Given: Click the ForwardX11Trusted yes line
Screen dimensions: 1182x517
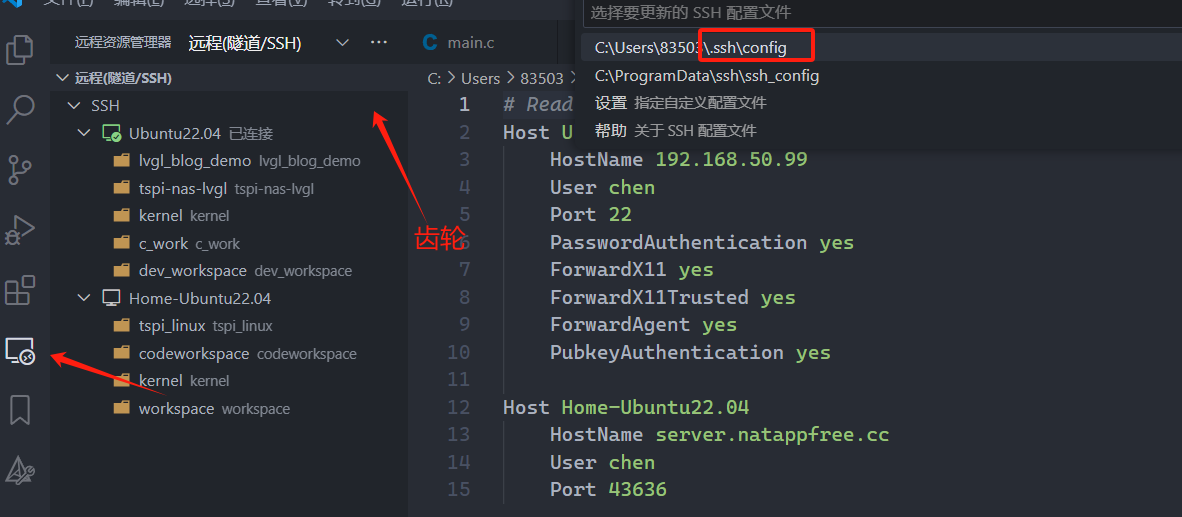Looking at the screenshot, I should pos(672,298).
